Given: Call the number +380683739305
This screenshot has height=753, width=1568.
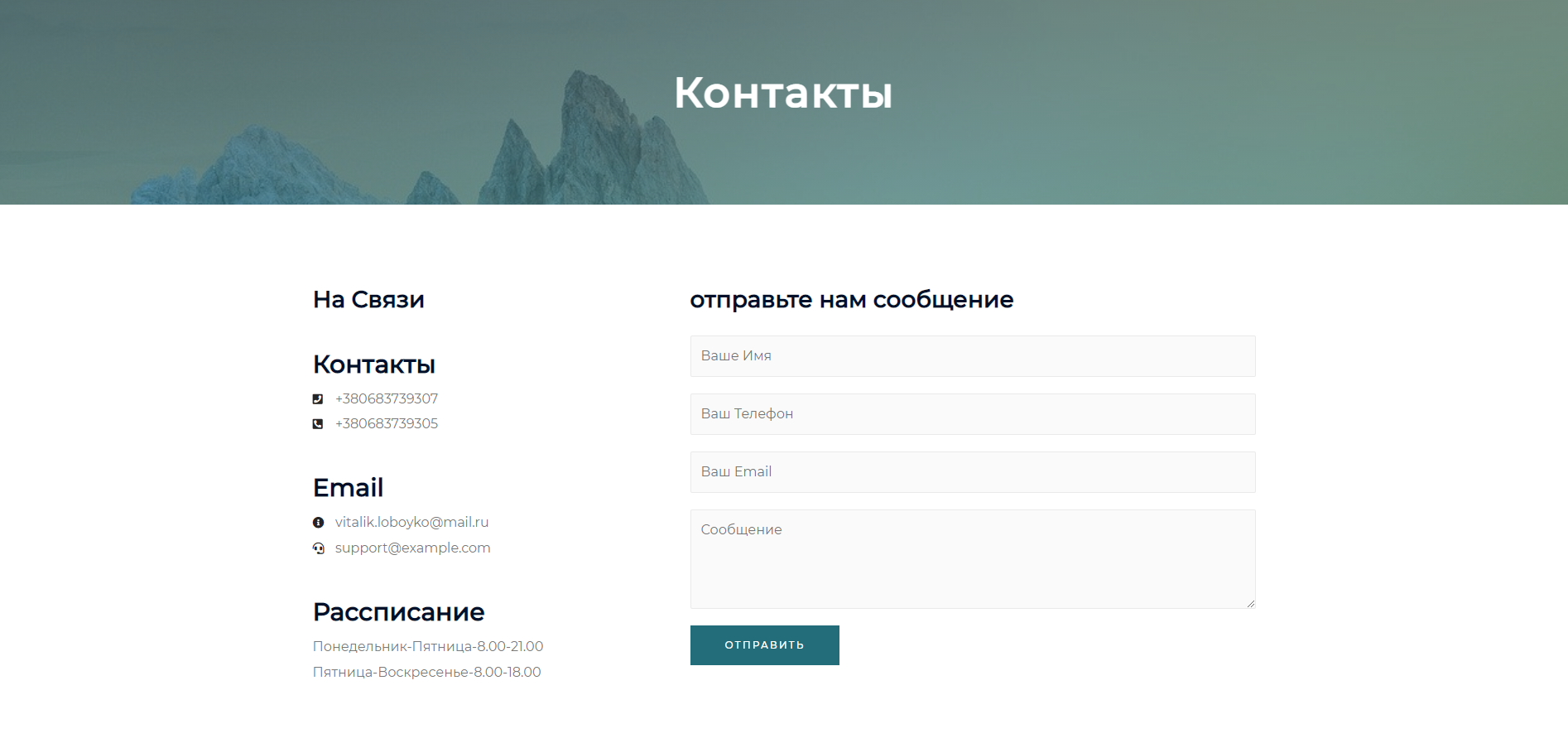Looking at the screenshot, I should tap(387, 423).
